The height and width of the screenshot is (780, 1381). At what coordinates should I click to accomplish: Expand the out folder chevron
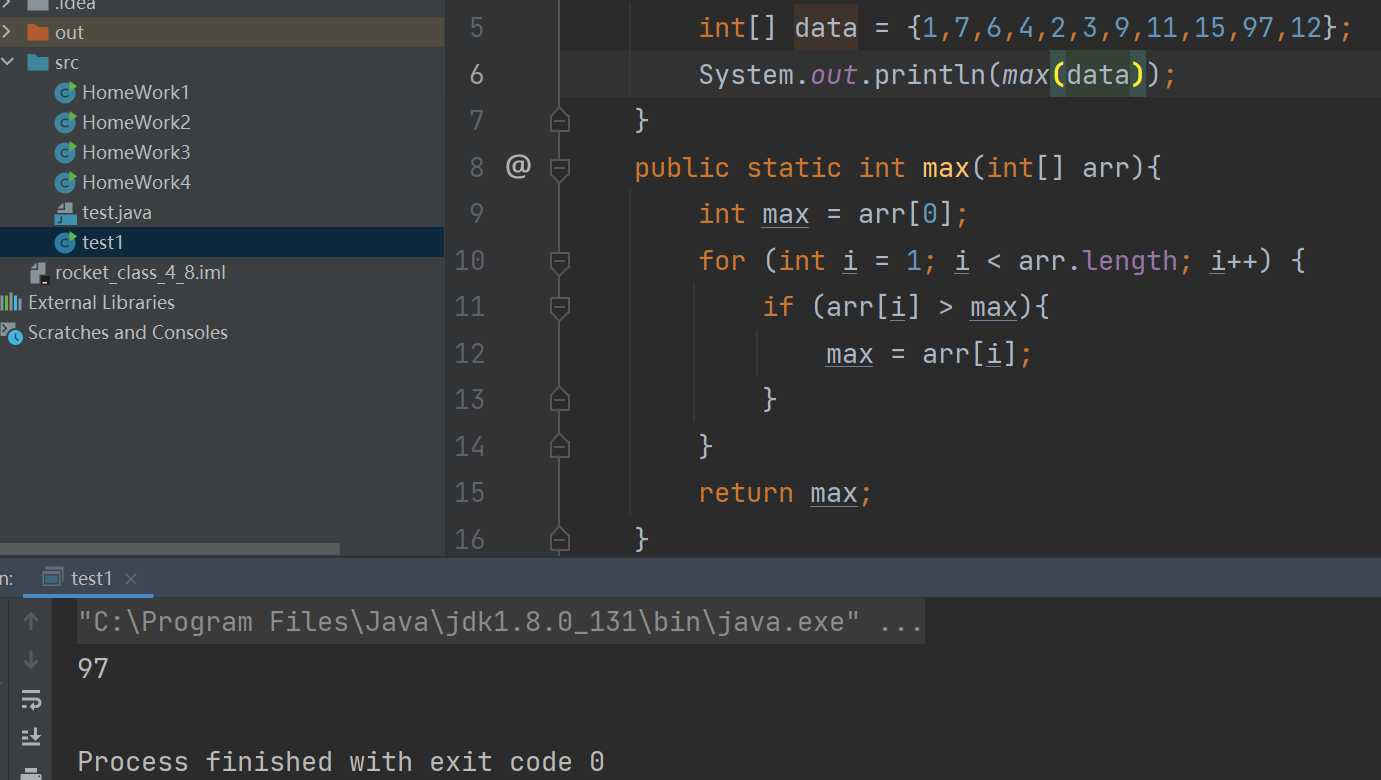point(7,32)
